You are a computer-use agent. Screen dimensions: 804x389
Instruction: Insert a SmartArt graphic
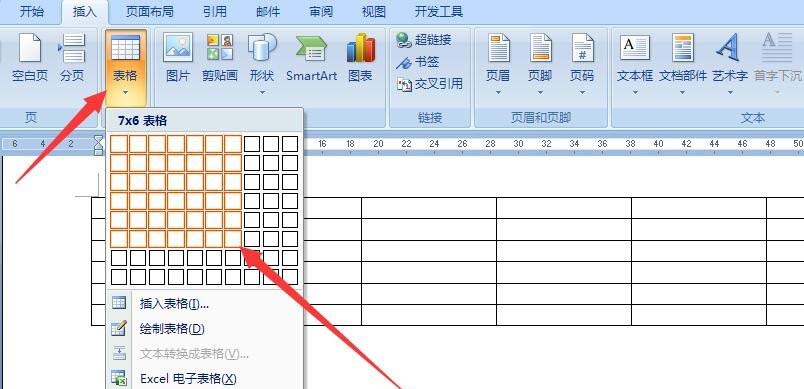(x=311, y=57)
